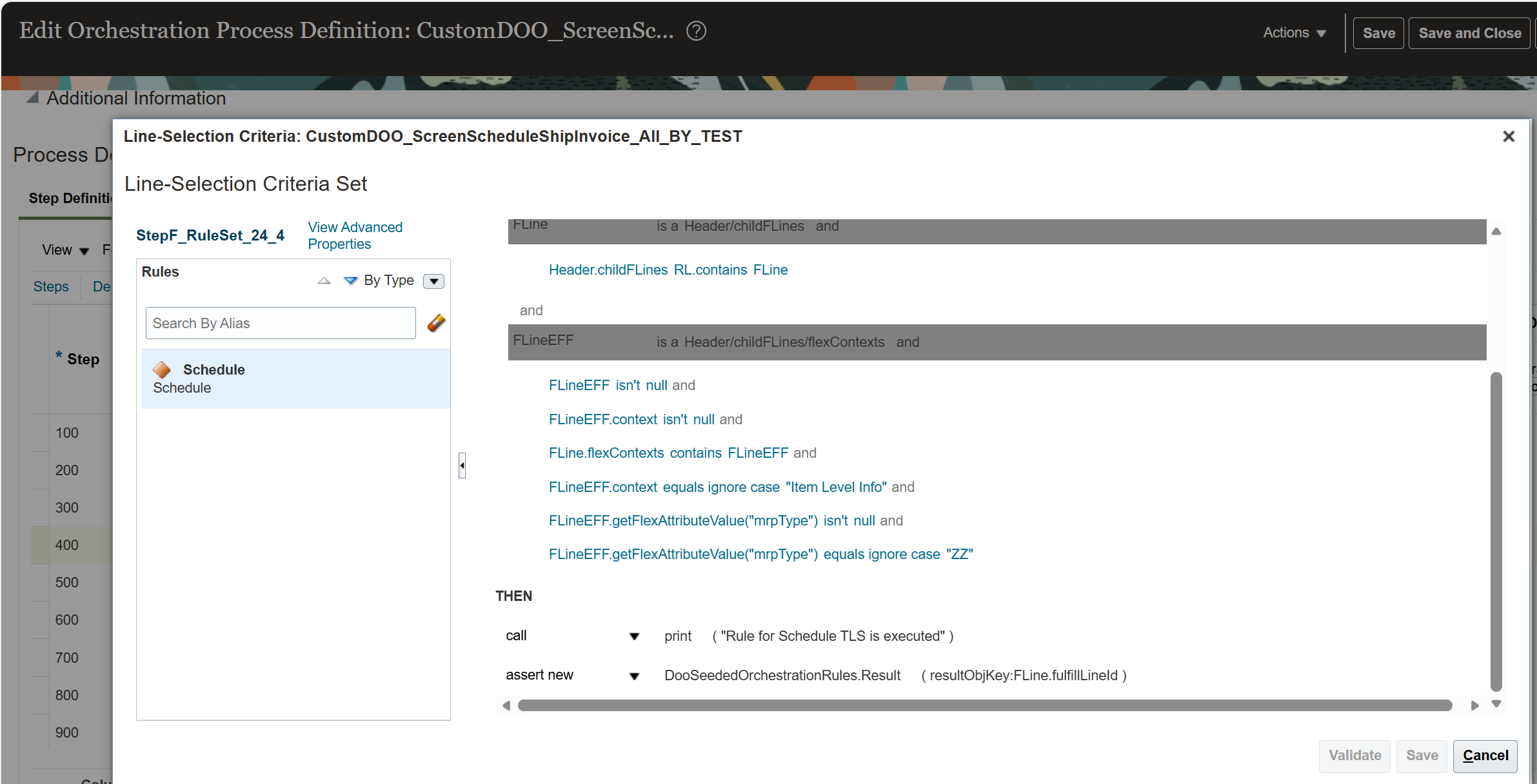This screenshot has height=784, width=1537.
Task: Click the move rule up arrow
Action: pos(324,280)
